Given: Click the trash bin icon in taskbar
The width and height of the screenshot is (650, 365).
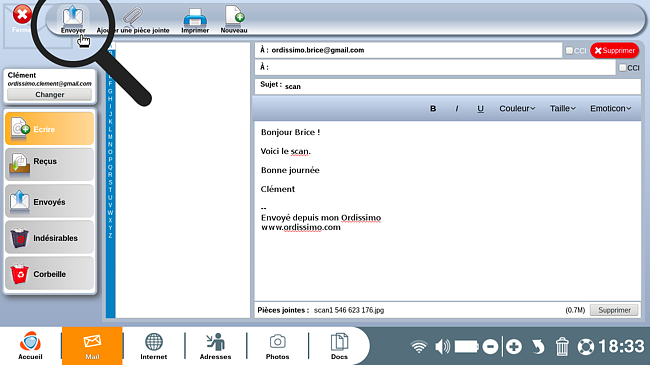Looking at the screenshot, I should click(x=562, y=346).
